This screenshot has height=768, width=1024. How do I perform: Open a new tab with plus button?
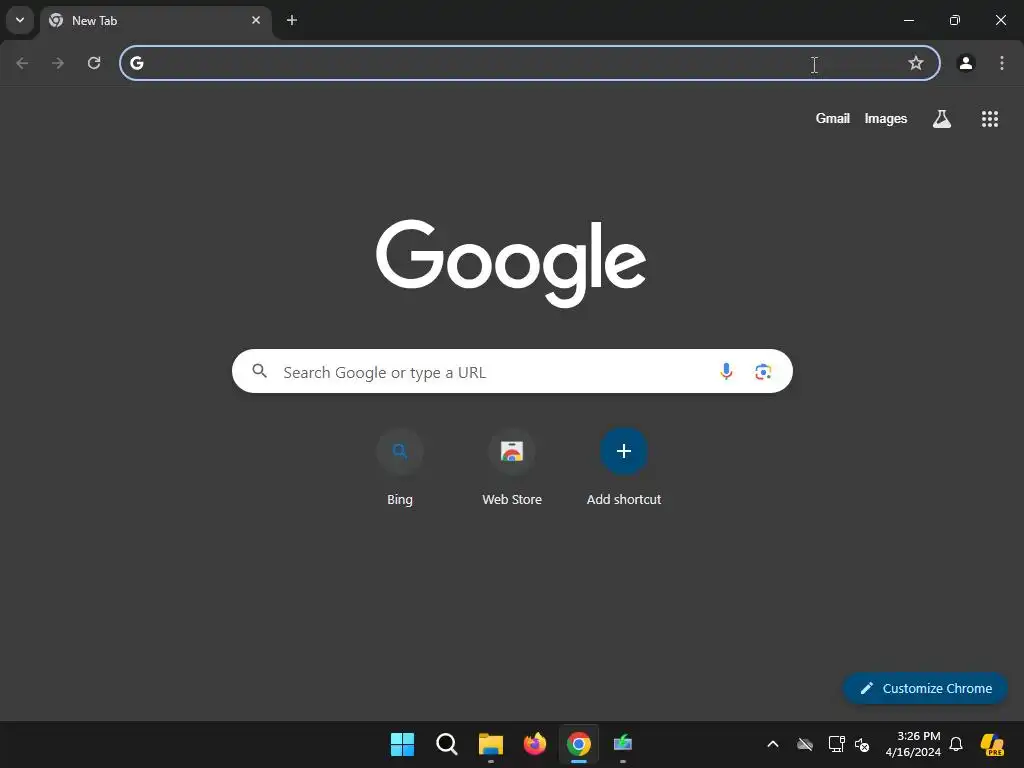point(292,20)
